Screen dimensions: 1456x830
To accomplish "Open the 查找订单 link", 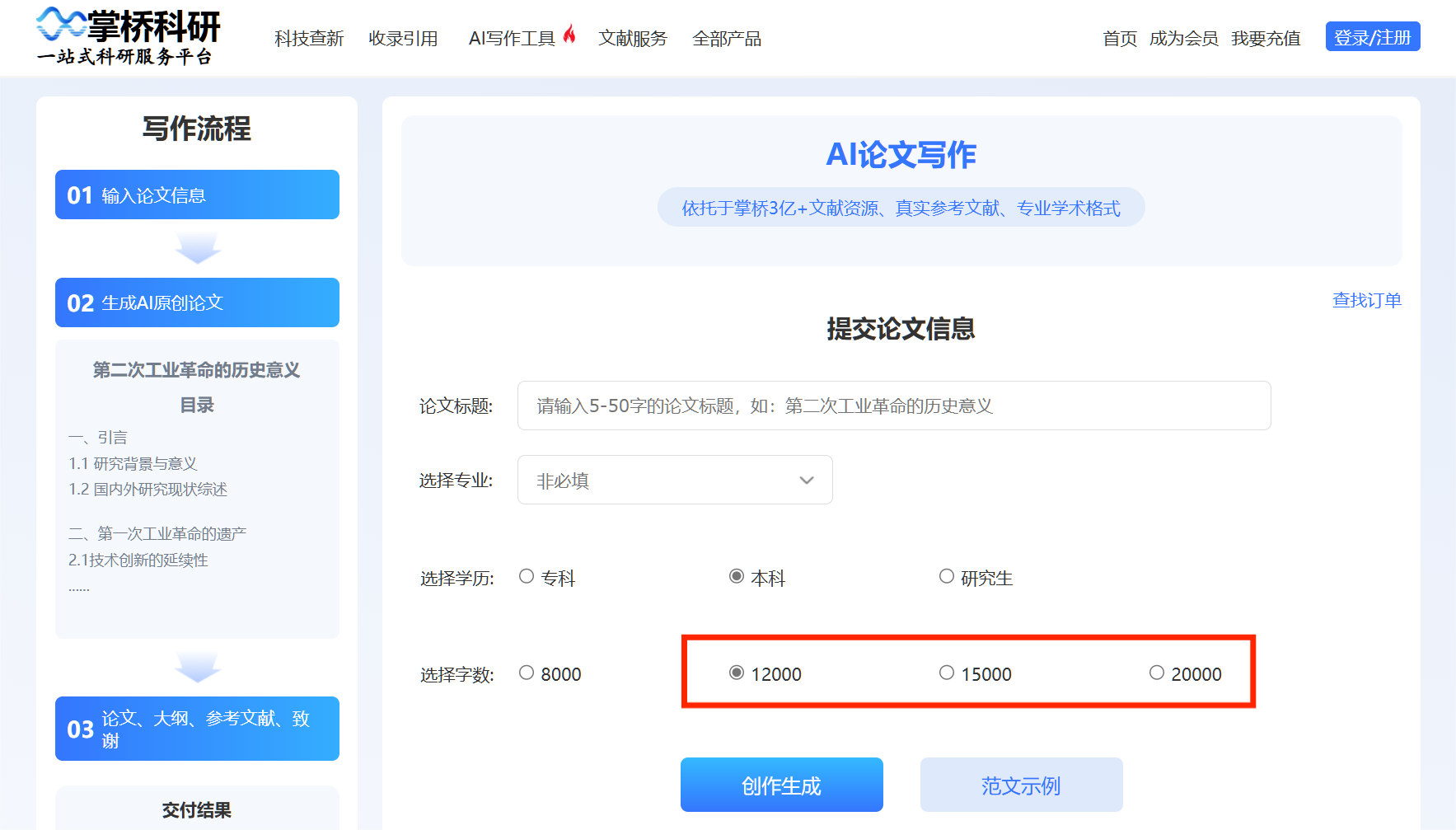I will point(1367,300).
